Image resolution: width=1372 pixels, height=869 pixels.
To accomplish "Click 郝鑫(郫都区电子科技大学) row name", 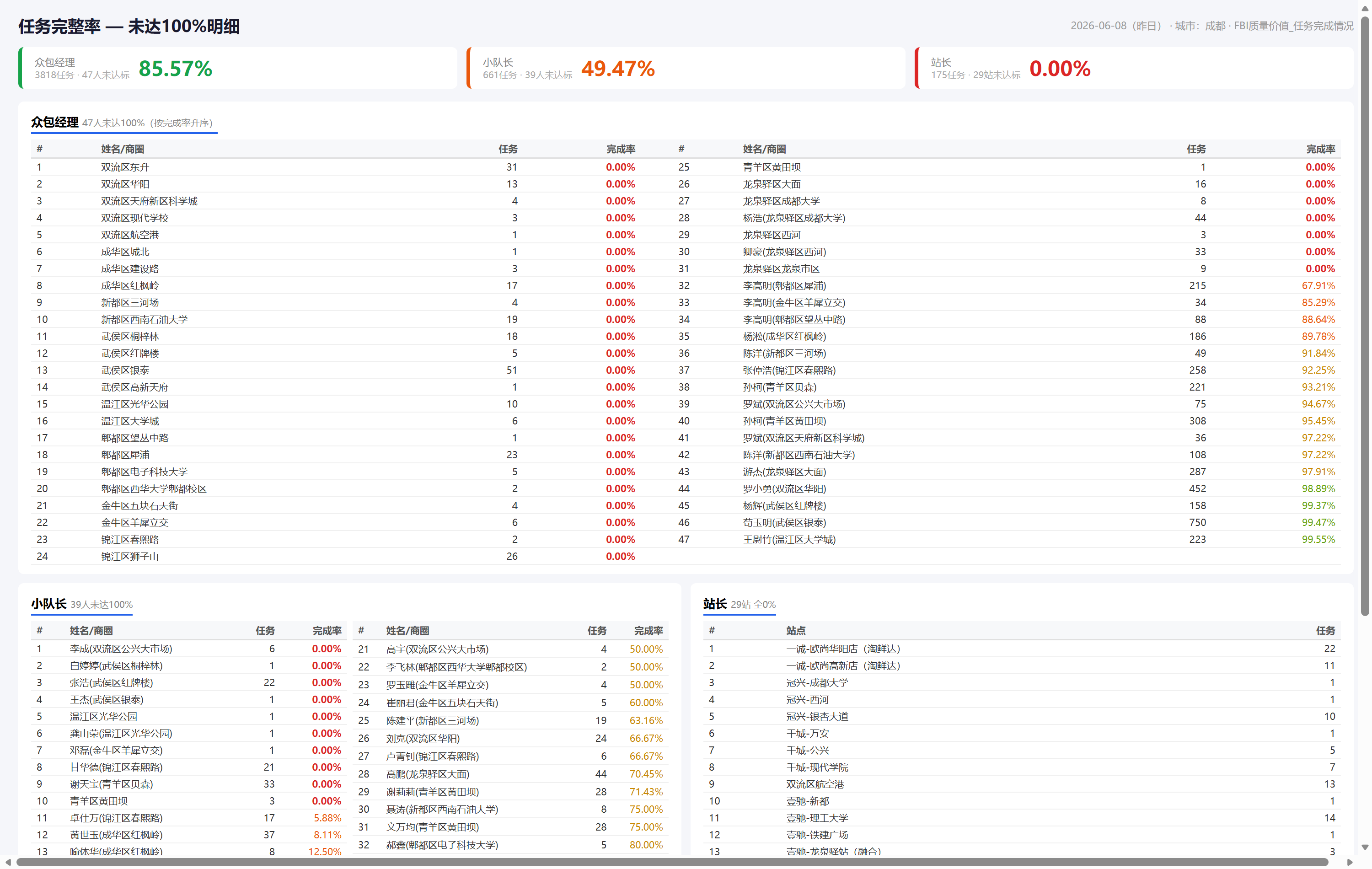I will 442,845.
